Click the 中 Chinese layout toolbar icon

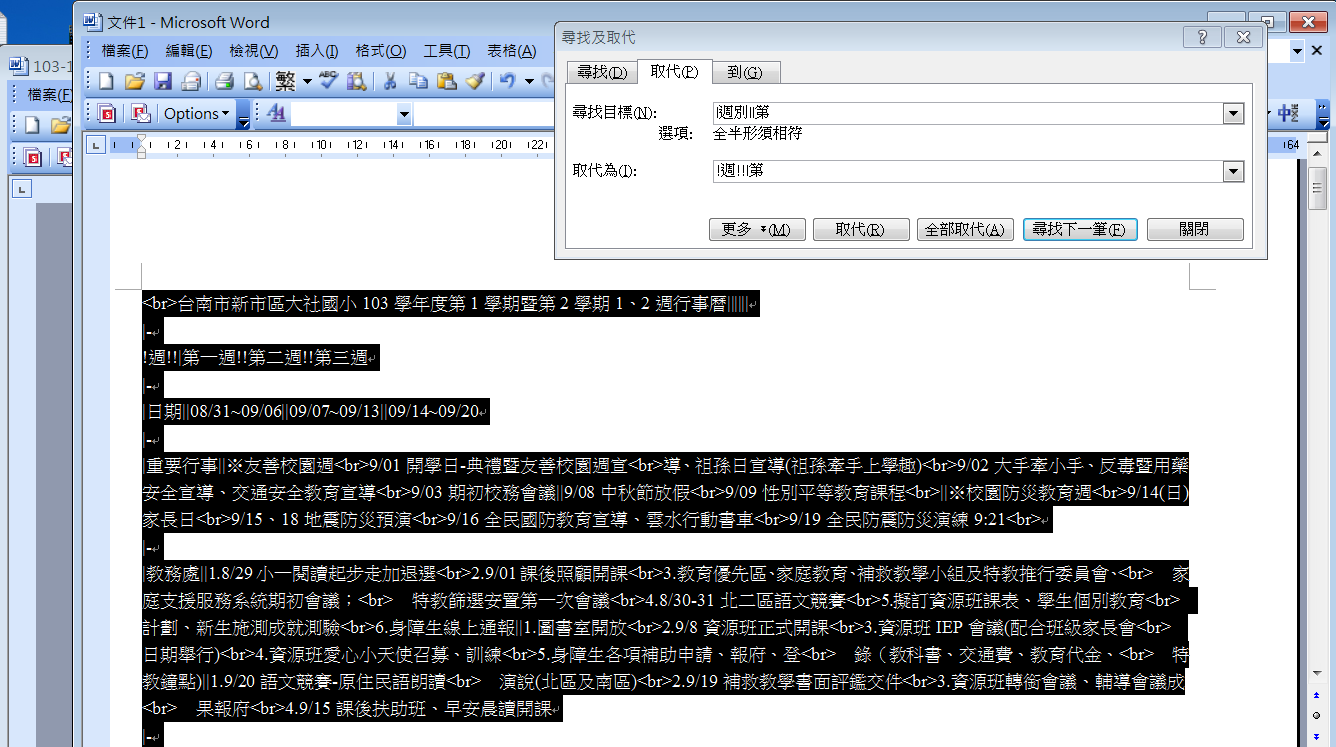click(x=1288, y=114)
